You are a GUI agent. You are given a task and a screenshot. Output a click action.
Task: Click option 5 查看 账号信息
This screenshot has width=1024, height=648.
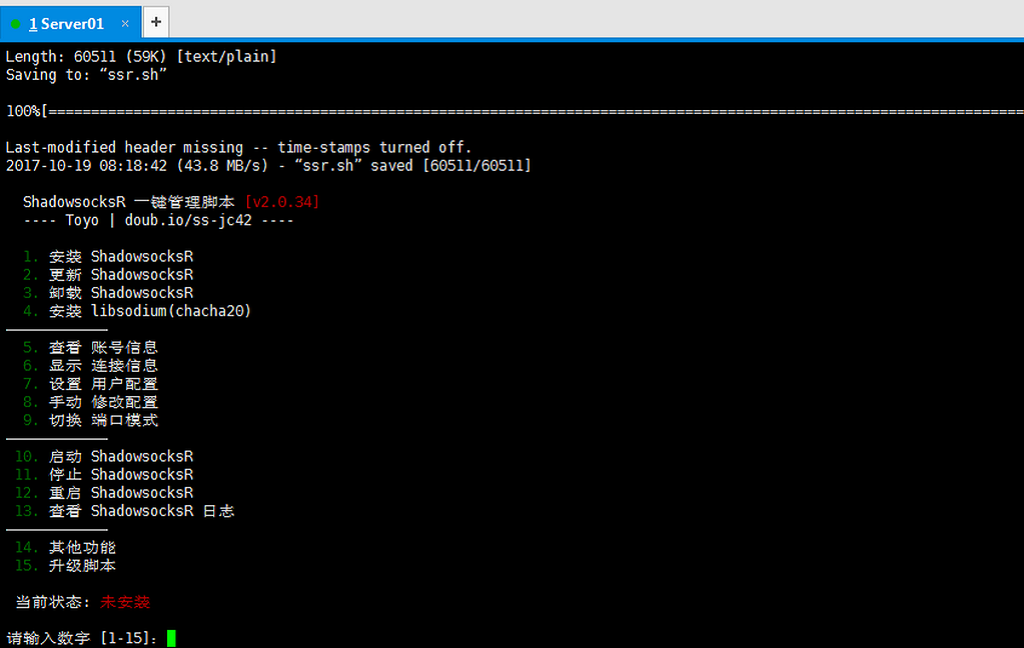coord(90,348)
